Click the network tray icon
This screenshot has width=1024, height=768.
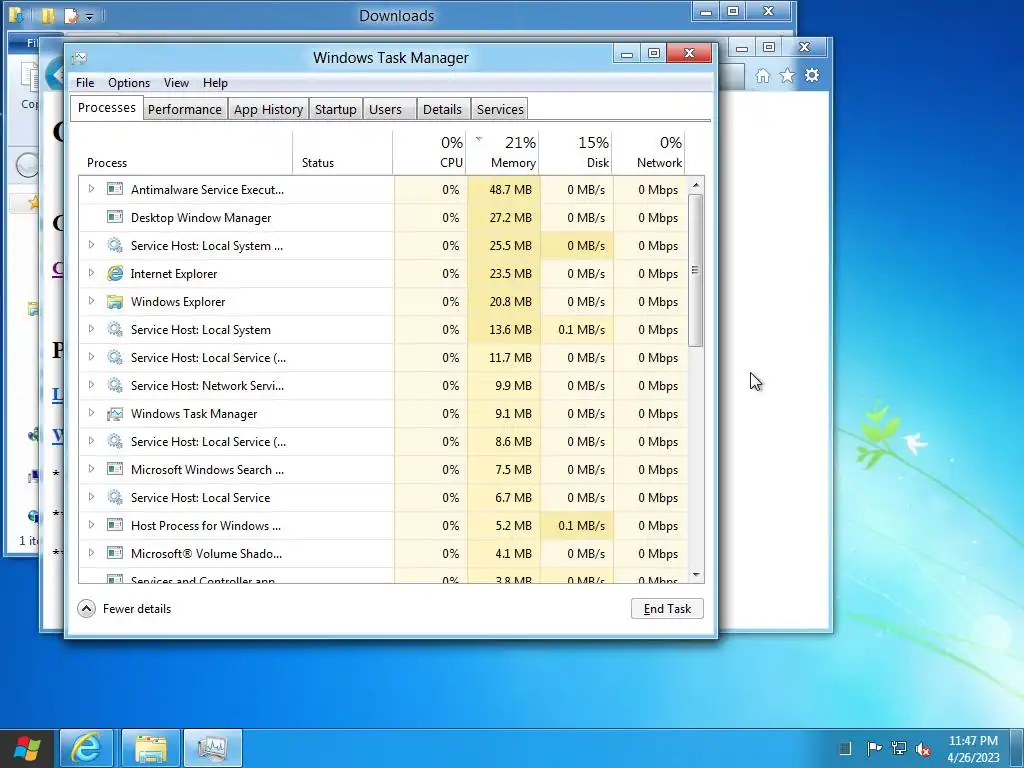pyautogui.click(x=899, y=748)
